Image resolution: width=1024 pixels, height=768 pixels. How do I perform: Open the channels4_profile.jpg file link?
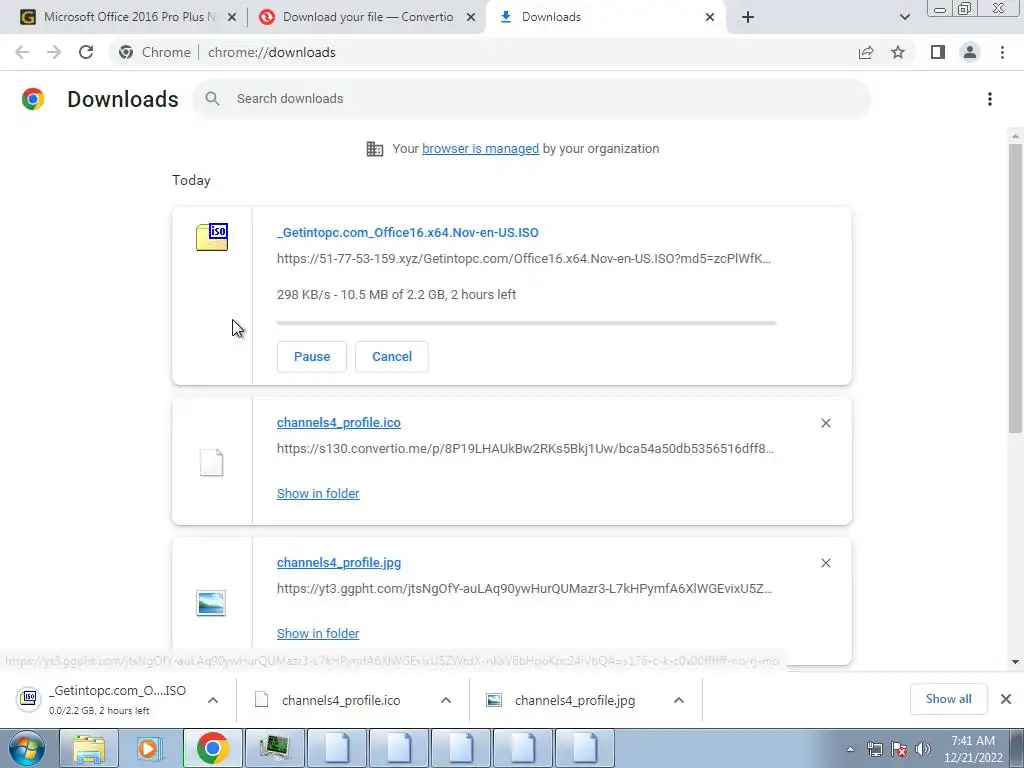(338, 562)
